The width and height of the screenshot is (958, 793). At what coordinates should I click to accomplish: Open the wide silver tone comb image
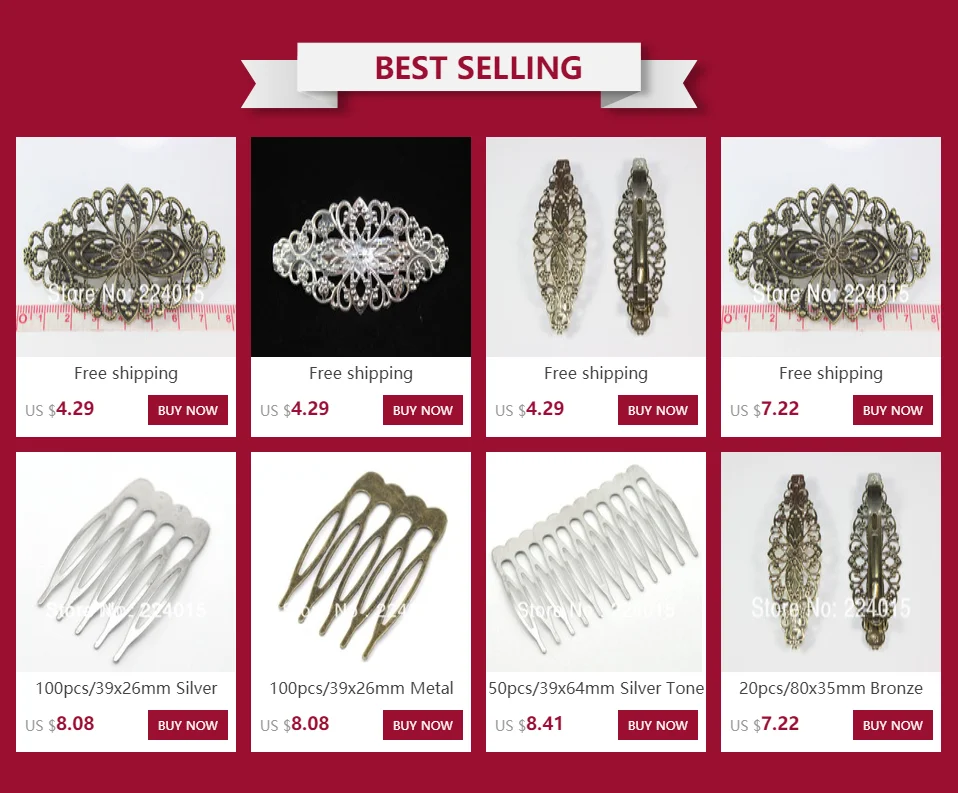pos(596,562)
